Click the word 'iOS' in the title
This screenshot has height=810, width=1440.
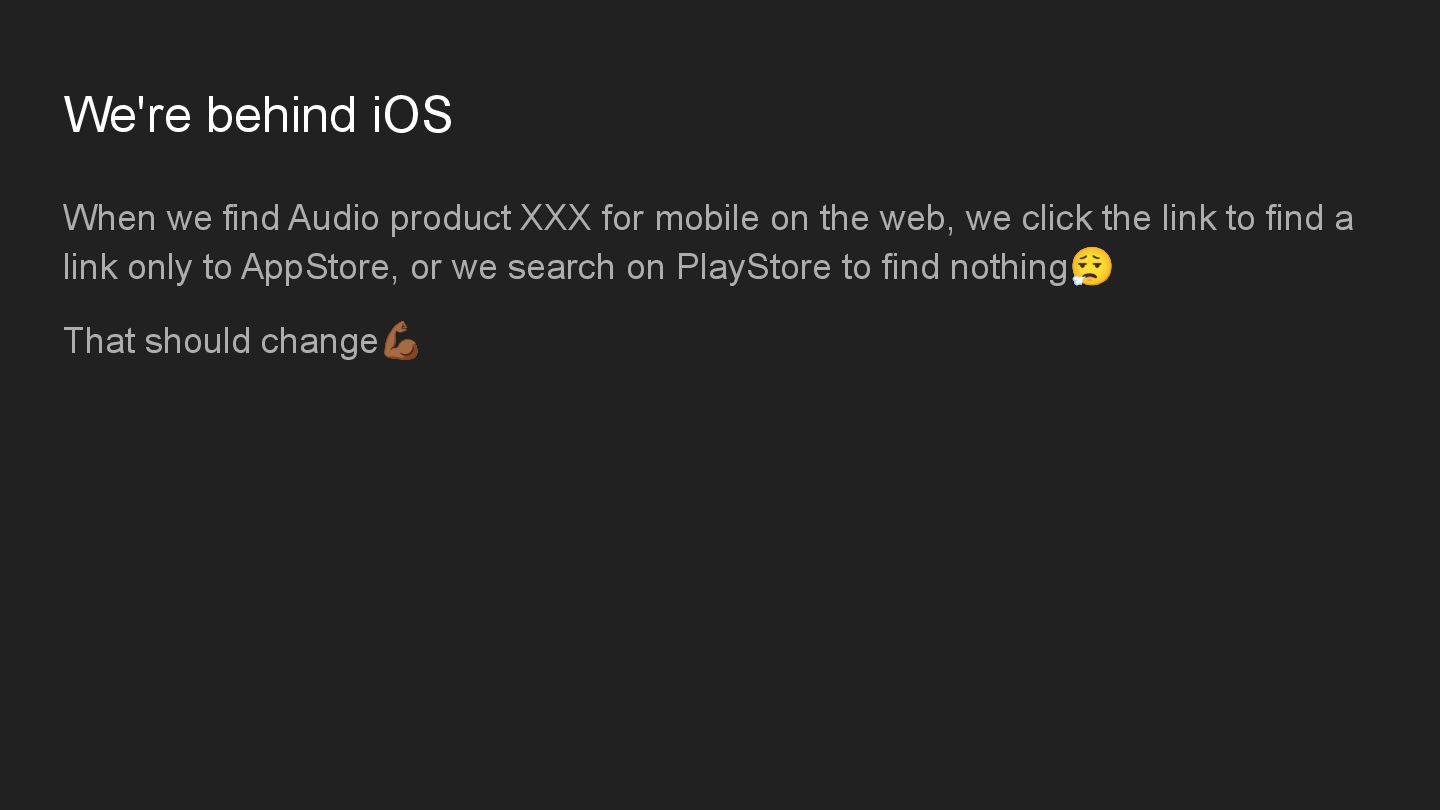tap(412, 114)
